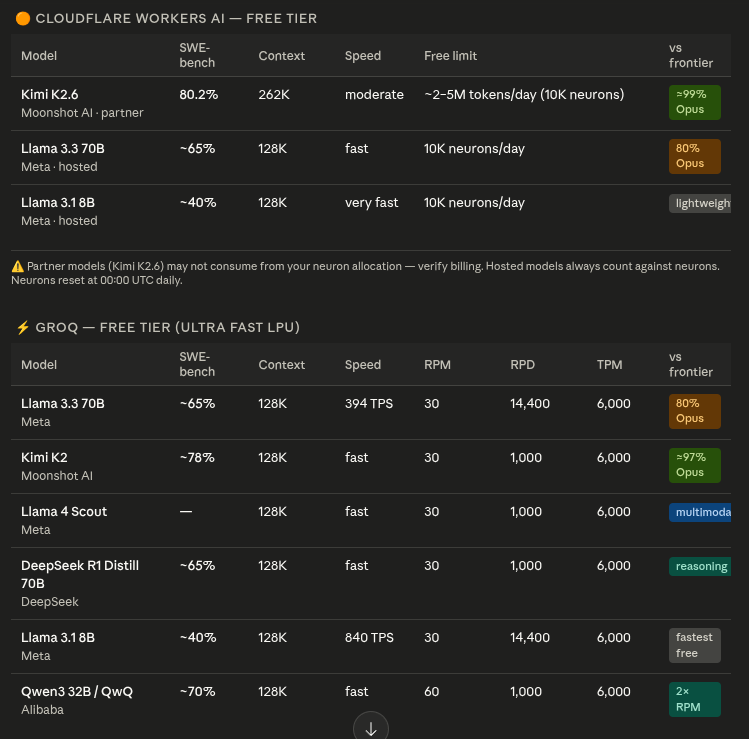749x739 pixels.
Task: Select the 80.2% SWE-bench value
Action: 199,95
